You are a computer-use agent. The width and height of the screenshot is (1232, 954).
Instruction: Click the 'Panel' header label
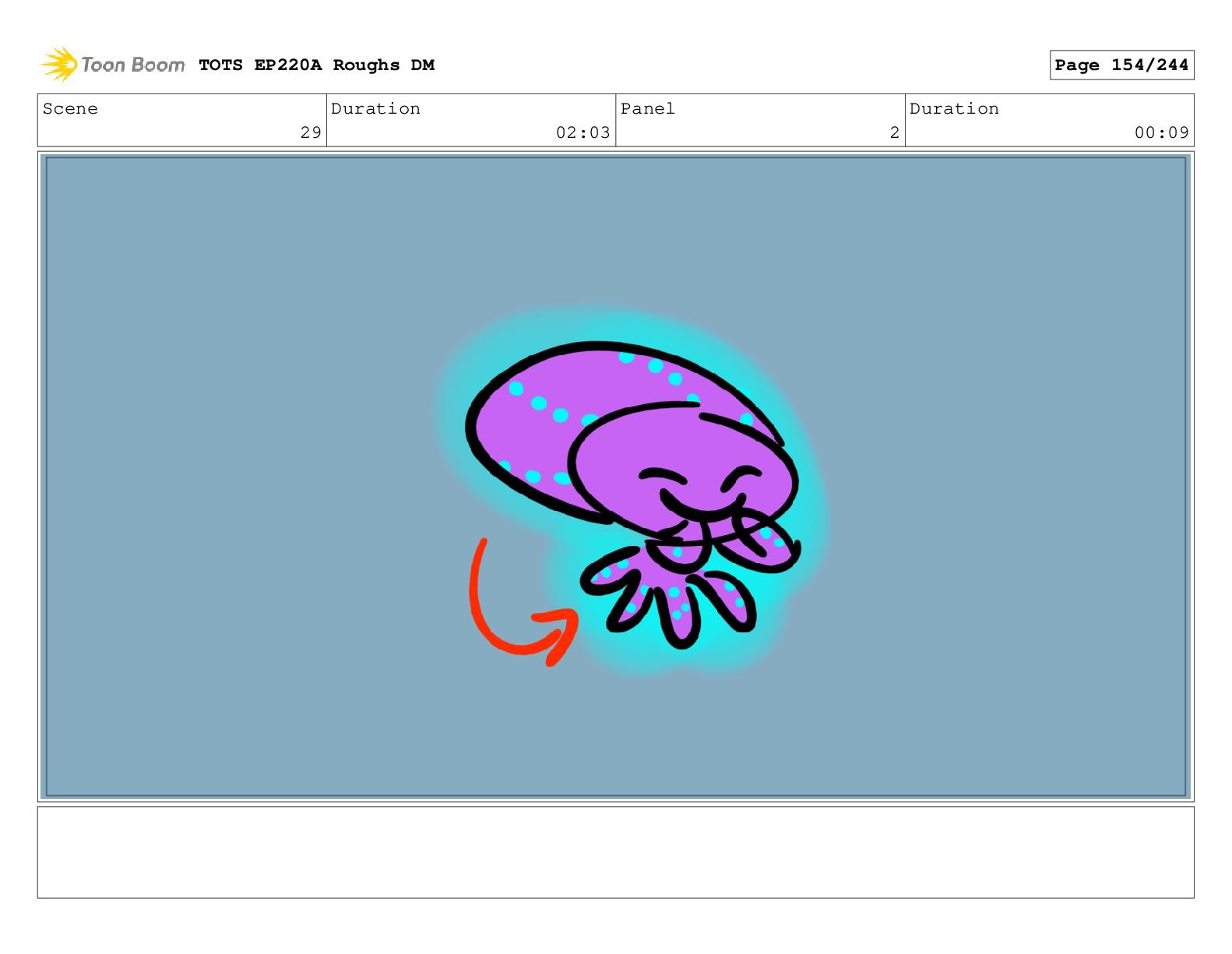pyautogui.click(x=647, y=109)
